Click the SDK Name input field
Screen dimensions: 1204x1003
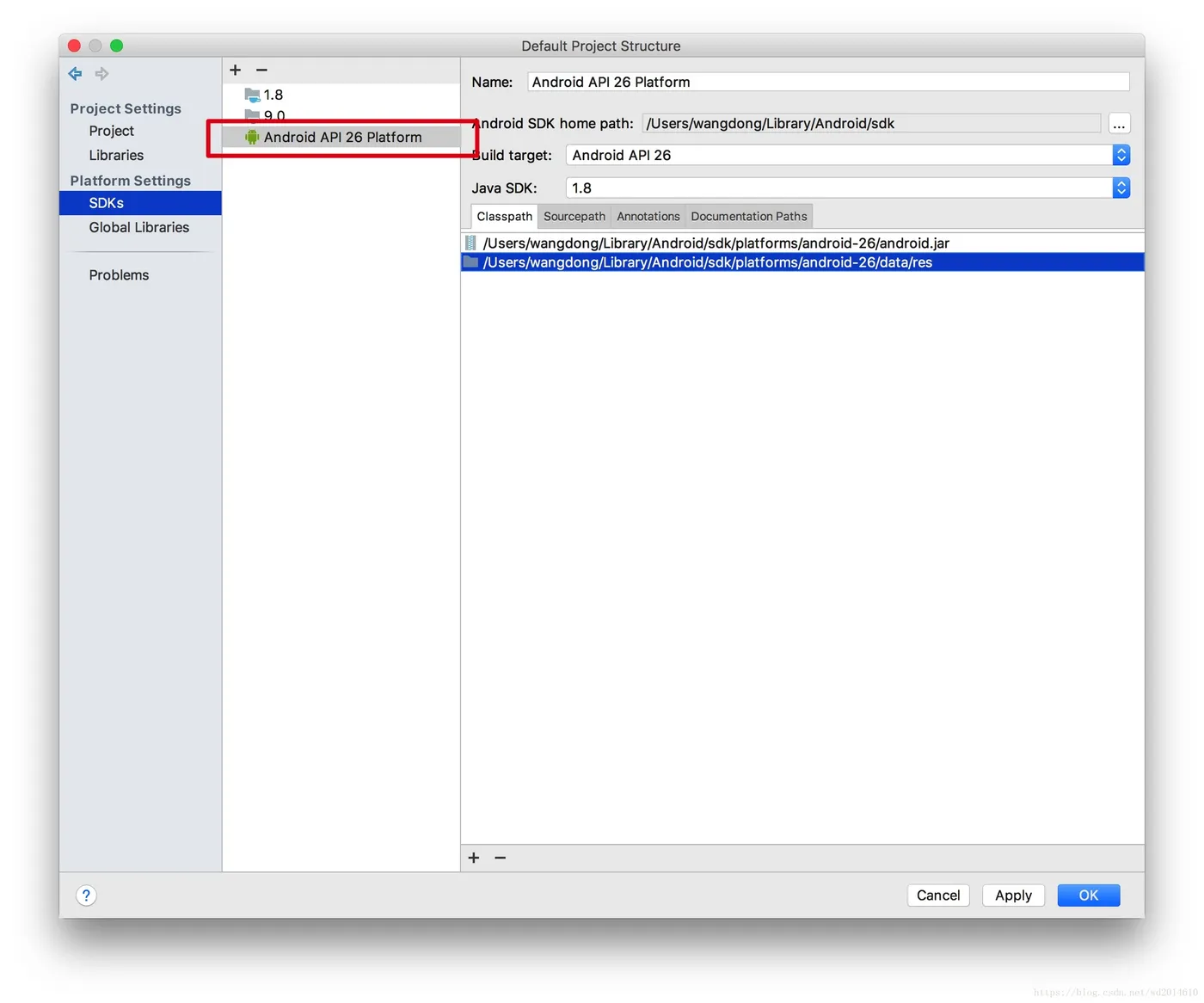coord(827,82)
